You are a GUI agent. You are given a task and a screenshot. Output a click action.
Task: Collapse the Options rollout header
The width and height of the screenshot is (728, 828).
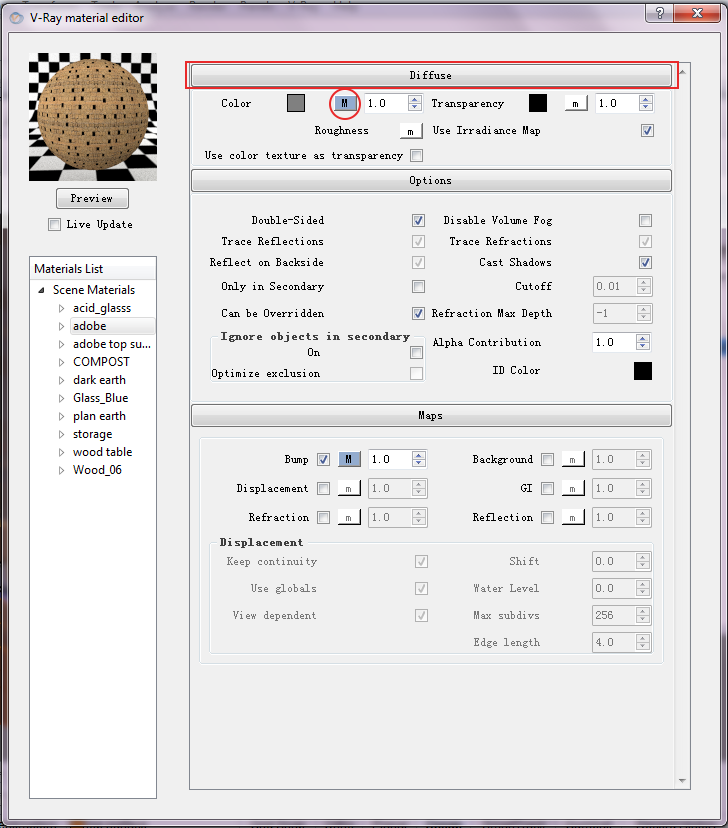click(x=431, y=181)
